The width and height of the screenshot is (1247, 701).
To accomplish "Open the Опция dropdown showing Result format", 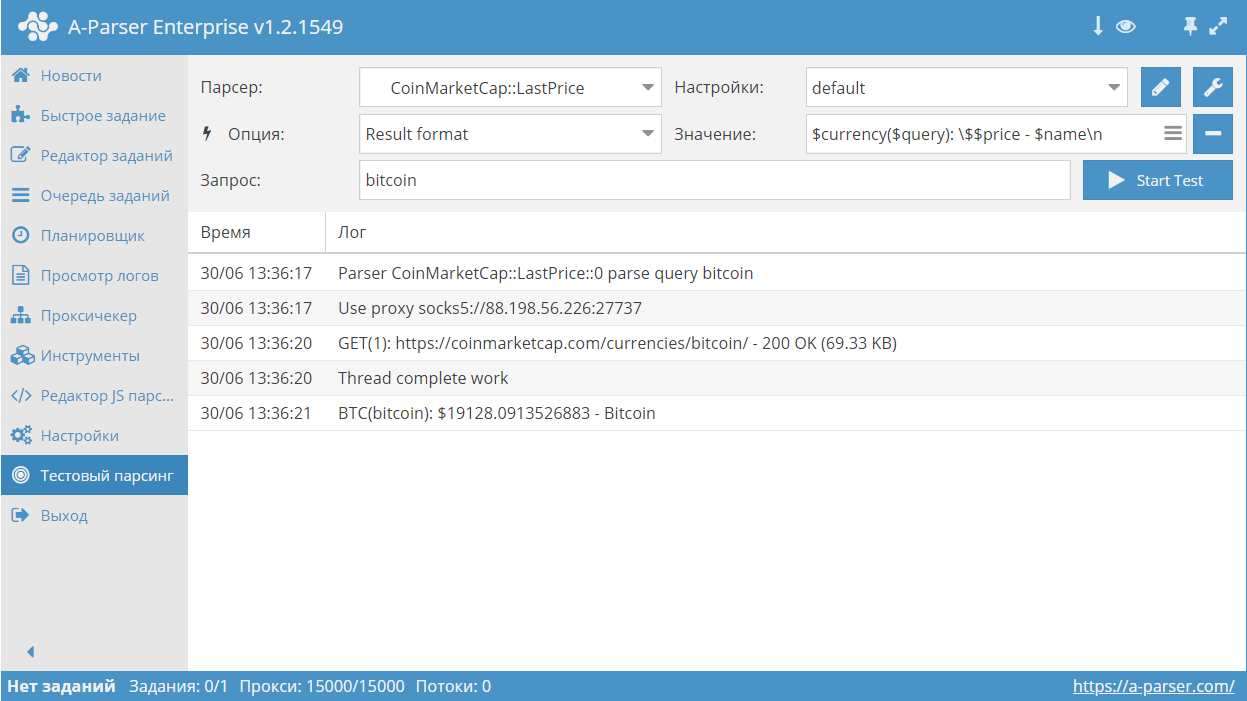I will [510, 133].
